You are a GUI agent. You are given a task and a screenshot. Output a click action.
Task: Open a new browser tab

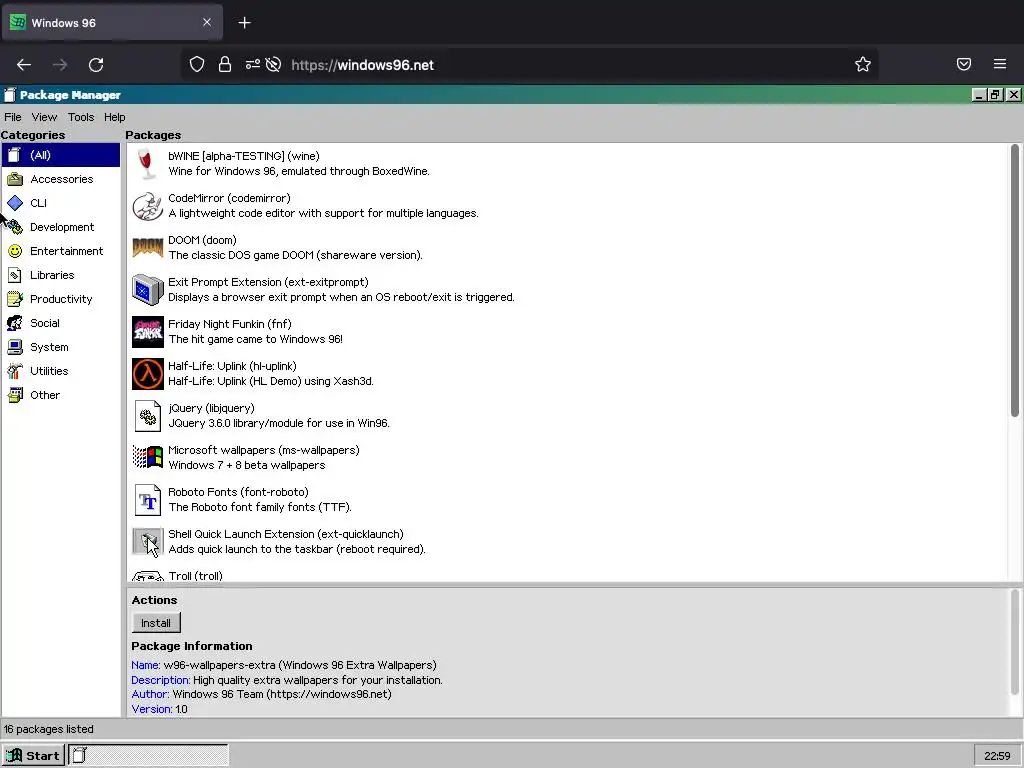point(244,23)
